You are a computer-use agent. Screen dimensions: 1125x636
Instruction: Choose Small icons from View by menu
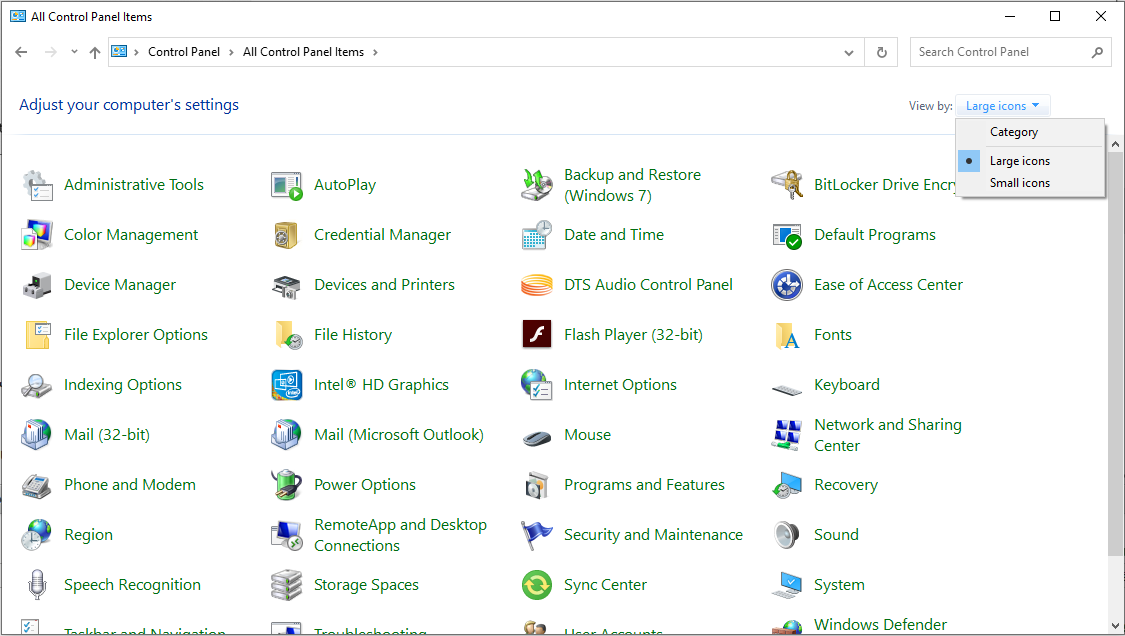click(x=1019, y=183)
